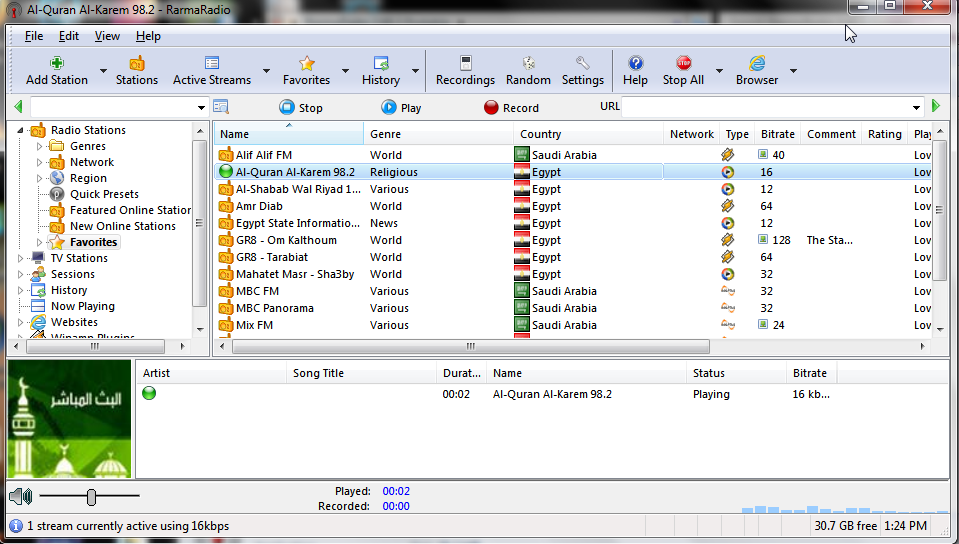
Task: Click the Song Title column header
Action: pyautogui.click(x=361, y=373)
